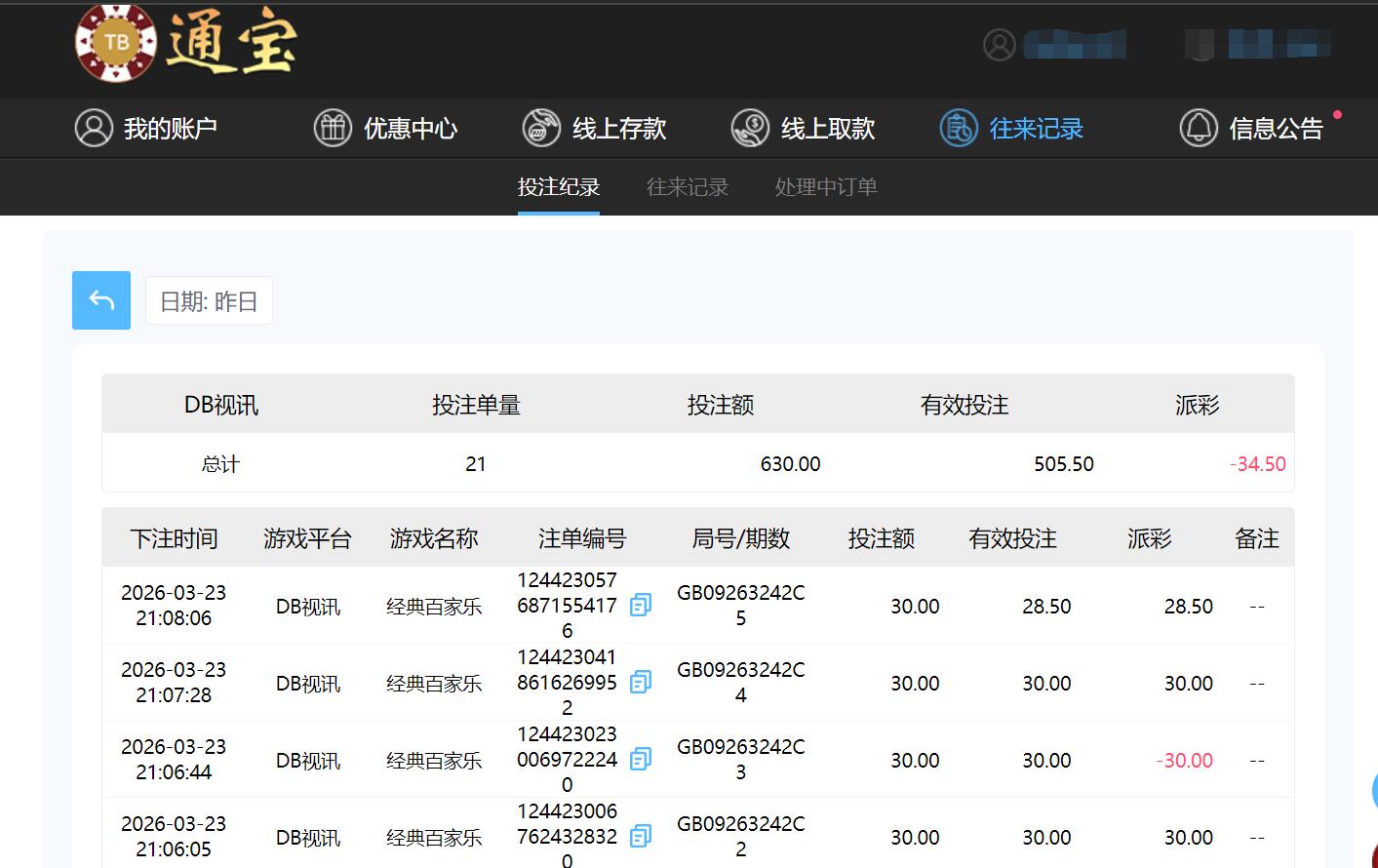1378x868 pixels.
Task: Select the 往来记录 transactions icon
Action: pos(958,128)
